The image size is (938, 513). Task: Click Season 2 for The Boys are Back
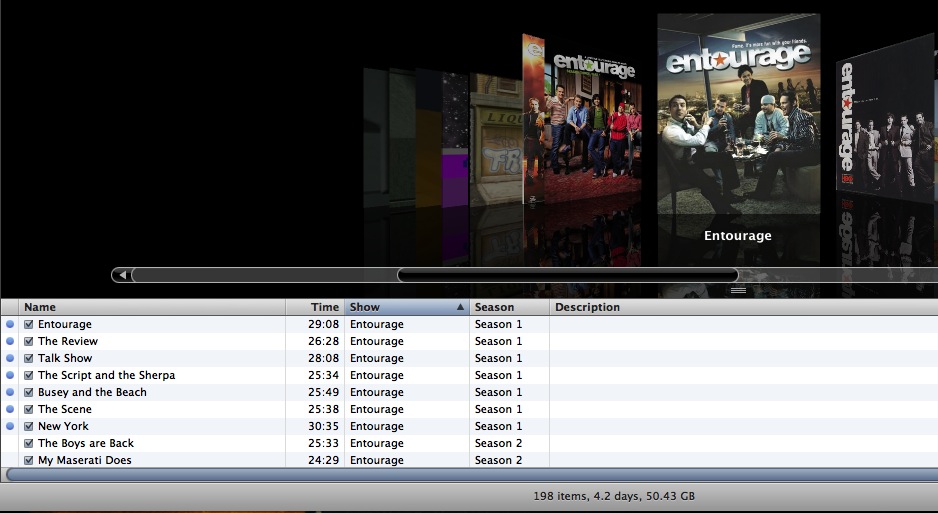tap(498, 443)
